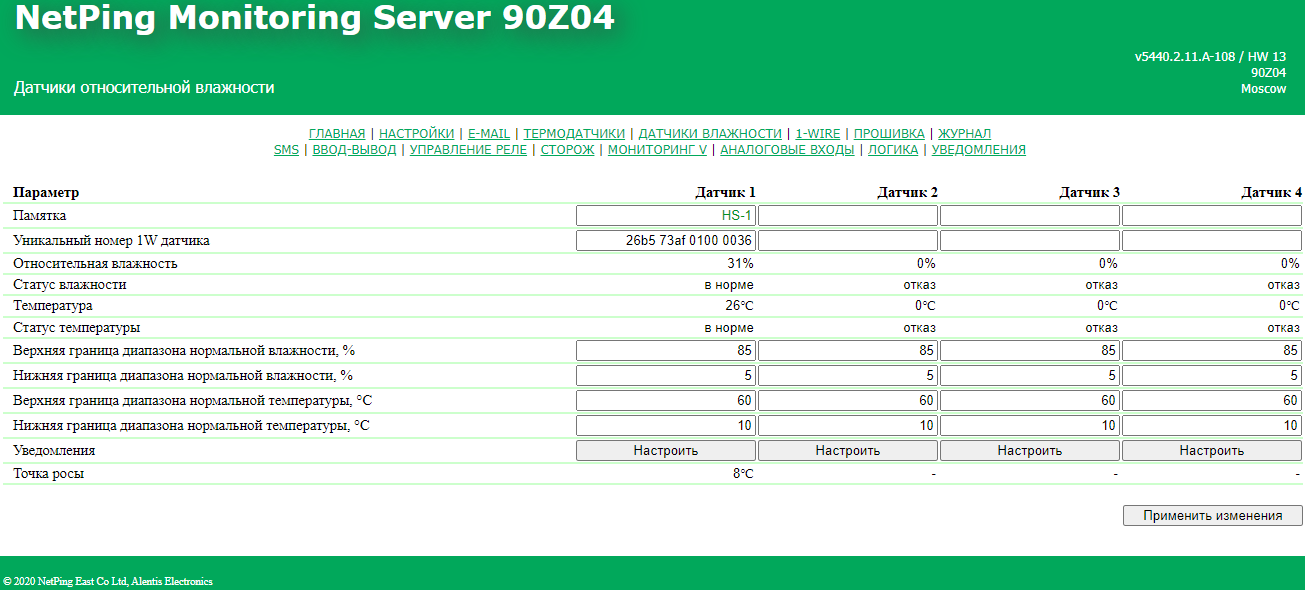The width and height of the screenshot is (1305, 590).
Task: Open the АНАЛОГОВЫЕ ВХОДЫ link
Action: pyautogui.click(x=787, y=150)
